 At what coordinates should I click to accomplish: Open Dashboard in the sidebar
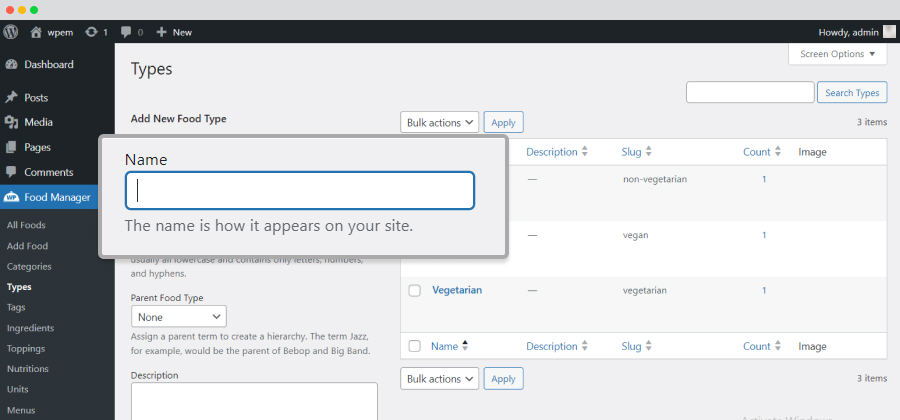coord(48,65)
